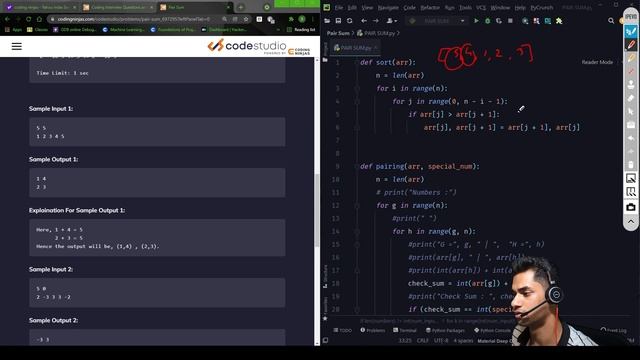
Task: Open the Machine Learning bookmark
Action: [123, 30]
